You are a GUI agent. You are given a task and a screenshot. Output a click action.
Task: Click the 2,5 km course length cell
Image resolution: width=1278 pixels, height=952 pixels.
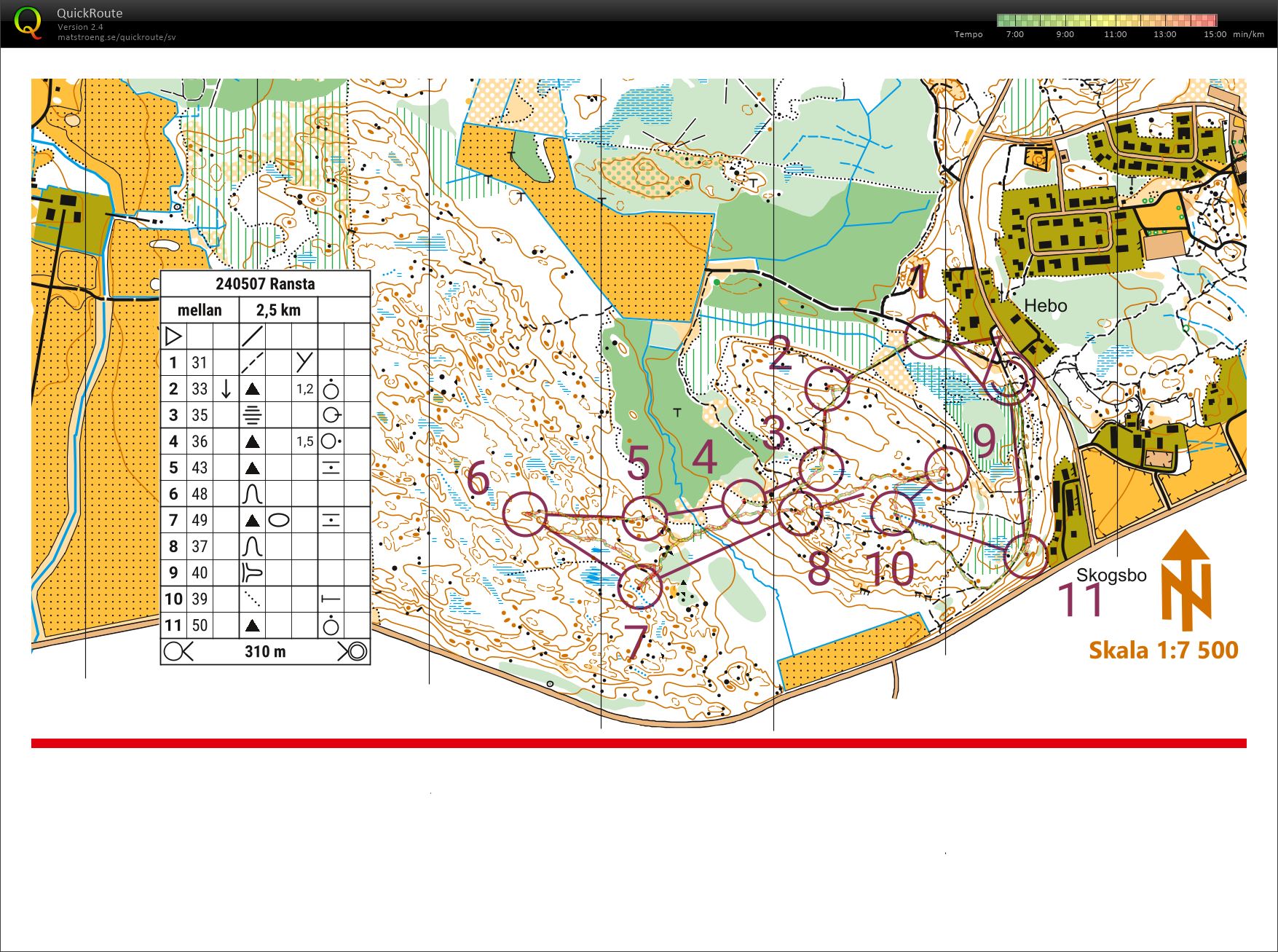(278, 310)
